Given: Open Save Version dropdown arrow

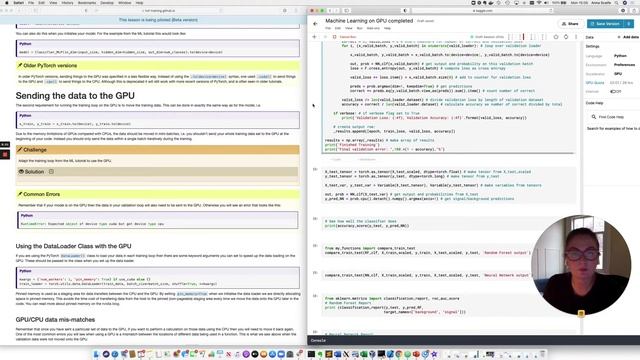Looking at the screenshot, I should pyautogui.click(x=629, y=24).
